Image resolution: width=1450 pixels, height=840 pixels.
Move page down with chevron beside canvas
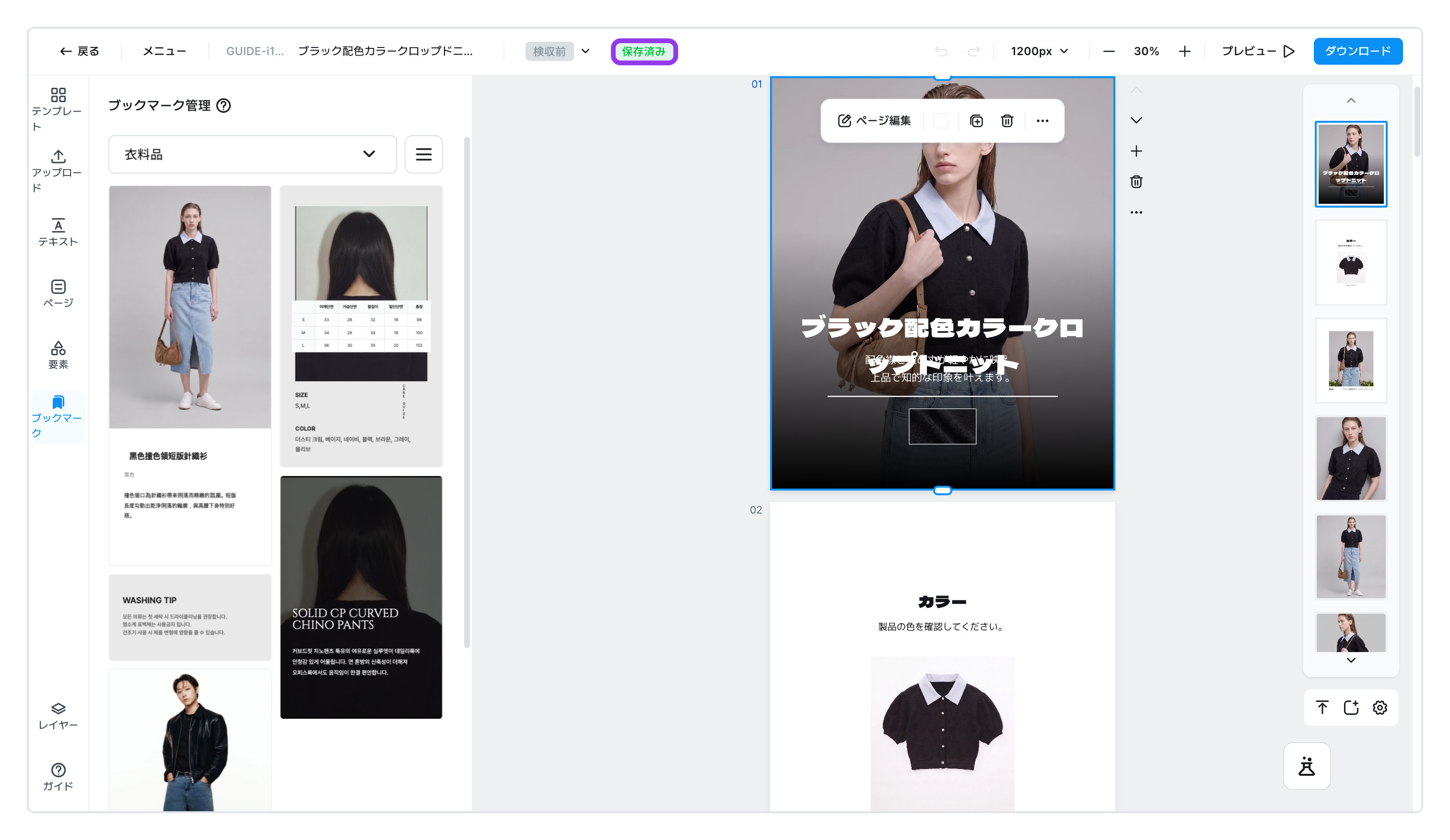[x=1136, y=120]
